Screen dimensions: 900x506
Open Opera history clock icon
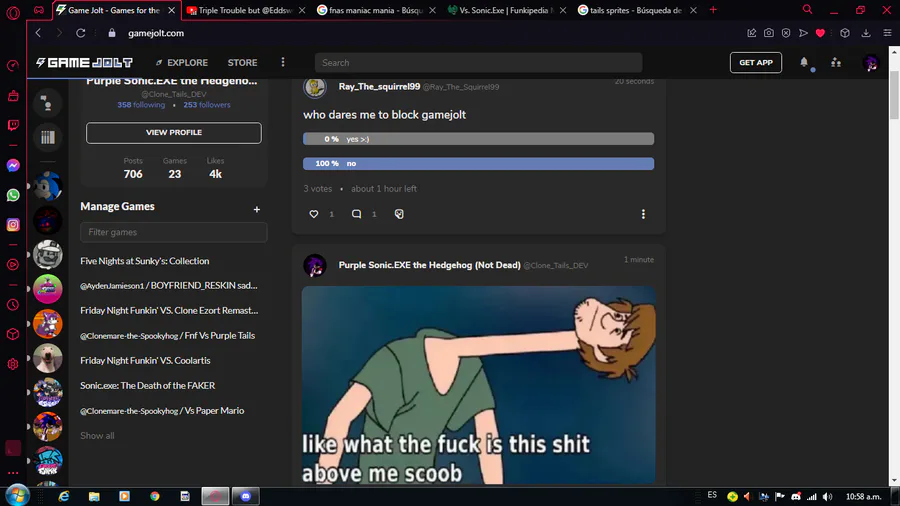(x=13, y=305)
